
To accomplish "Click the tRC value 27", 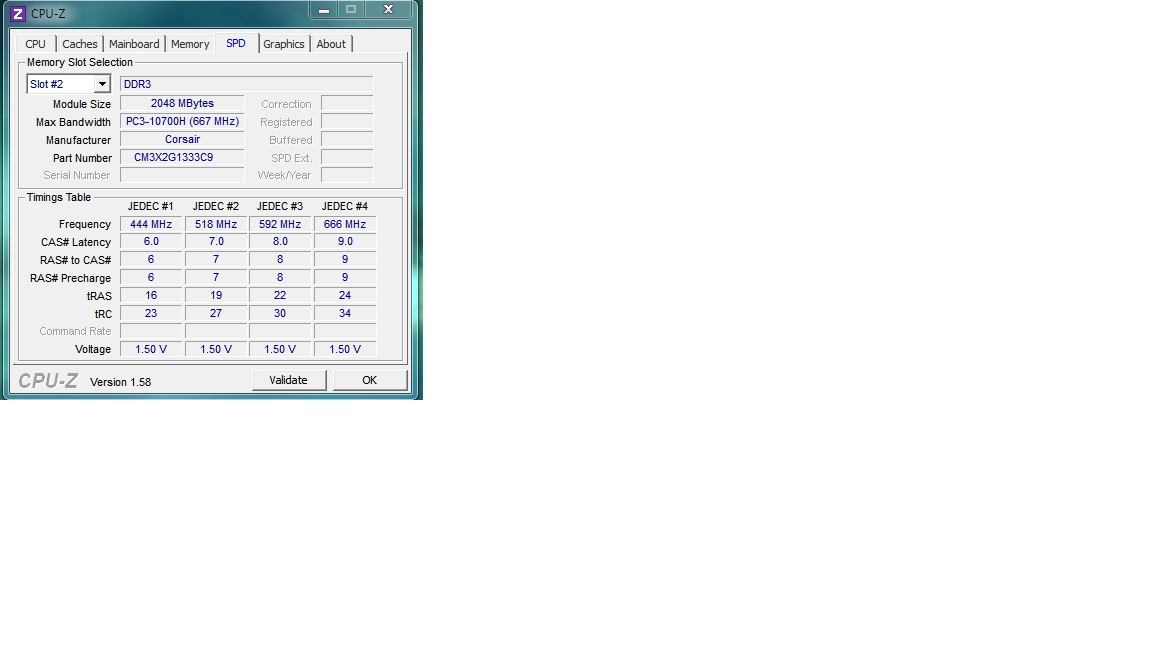I will coord(216,314).
